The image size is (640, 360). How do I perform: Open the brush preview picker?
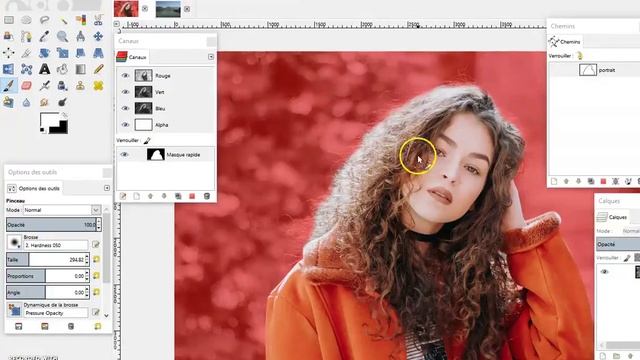[14, 242]
